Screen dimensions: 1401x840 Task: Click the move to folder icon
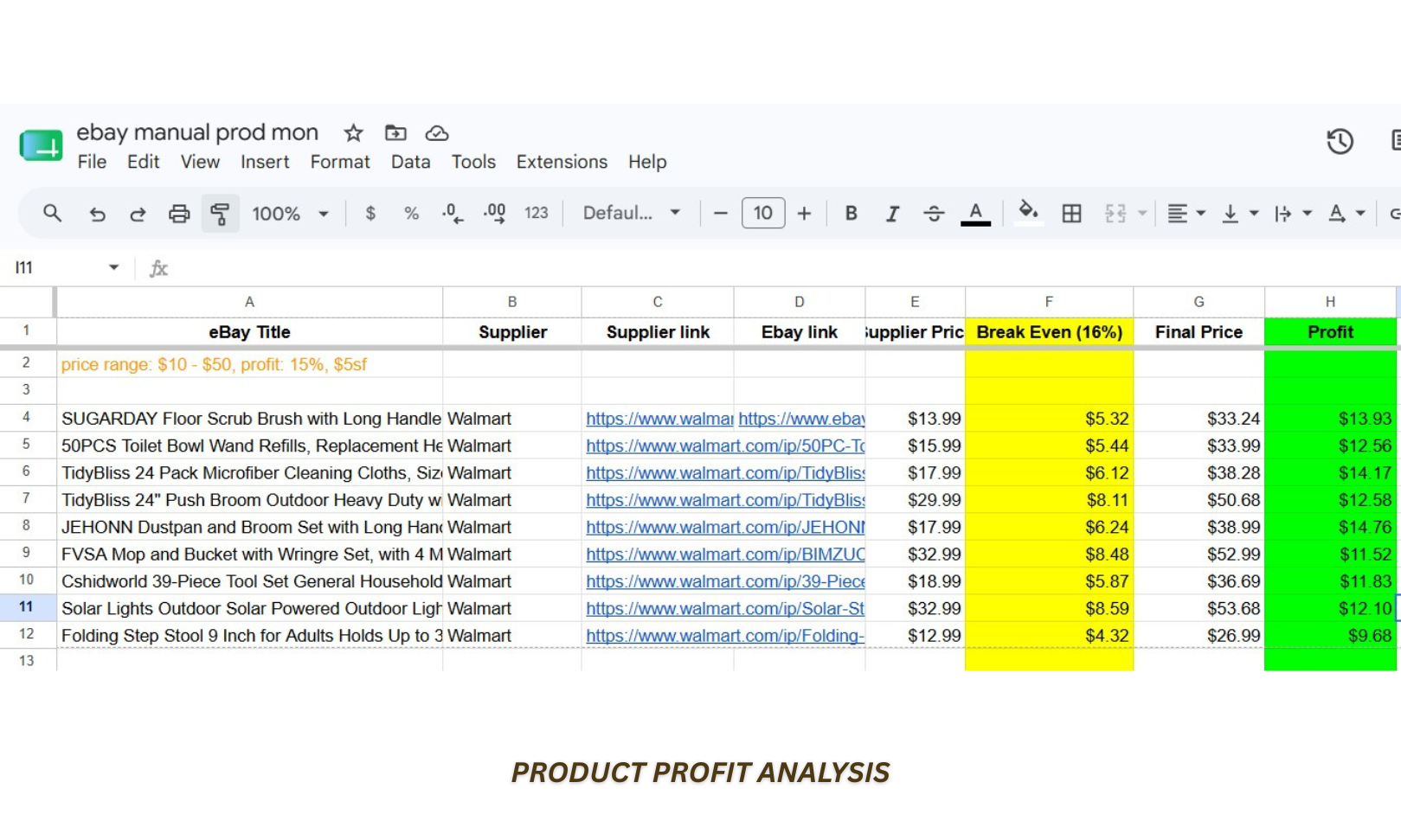point(395,133)
